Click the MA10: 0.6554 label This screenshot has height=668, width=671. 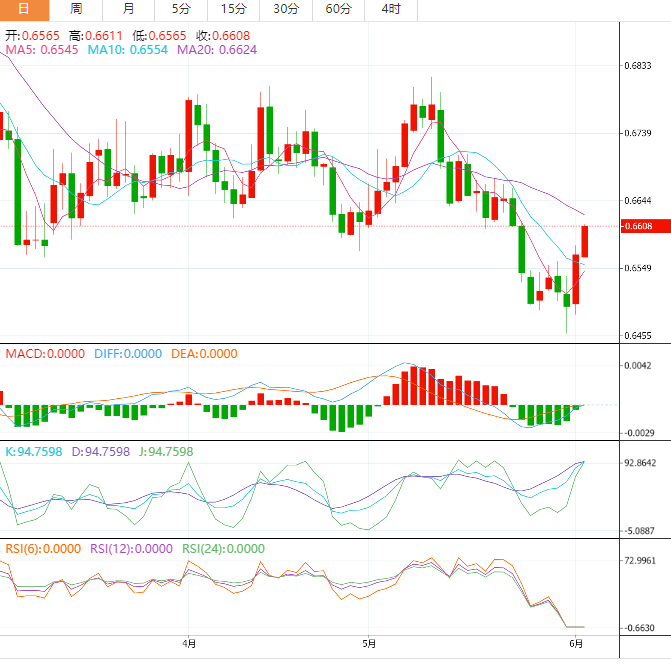(128, 50)
